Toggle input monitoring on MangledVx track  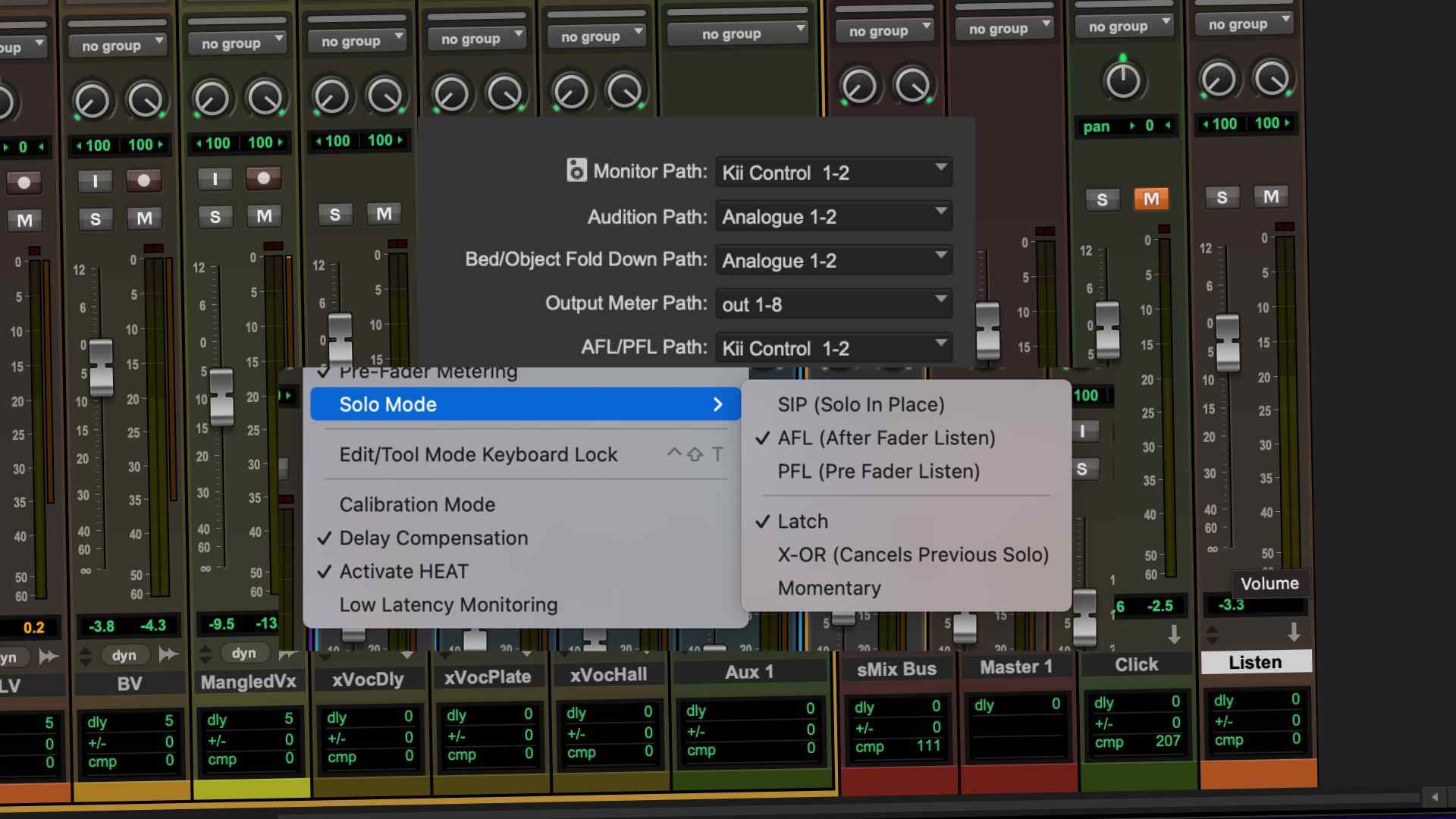click(215, 179)
